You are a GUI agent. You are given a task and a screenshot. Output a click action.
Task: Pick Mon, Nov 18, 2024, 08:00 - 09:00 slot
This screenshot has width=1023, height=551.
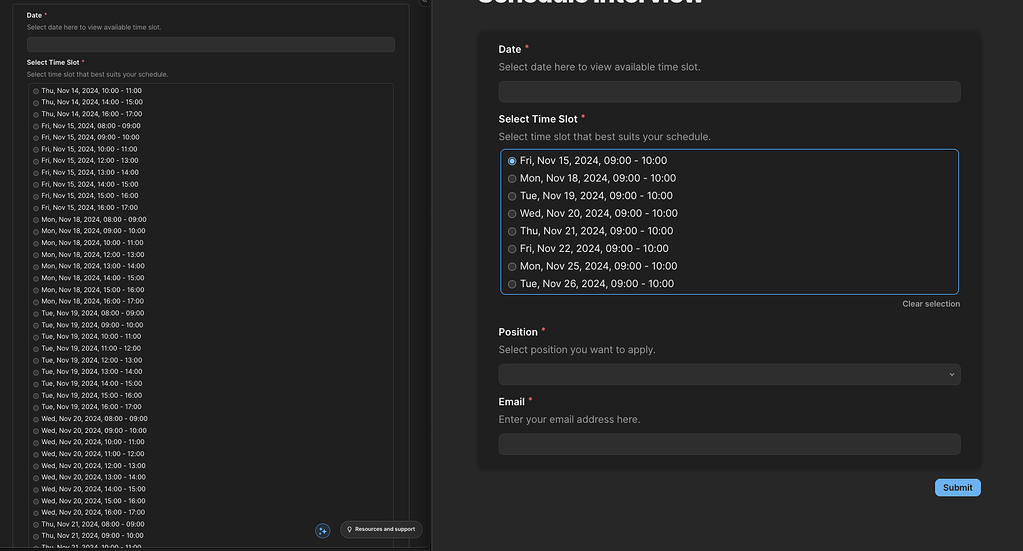(36, 220)
